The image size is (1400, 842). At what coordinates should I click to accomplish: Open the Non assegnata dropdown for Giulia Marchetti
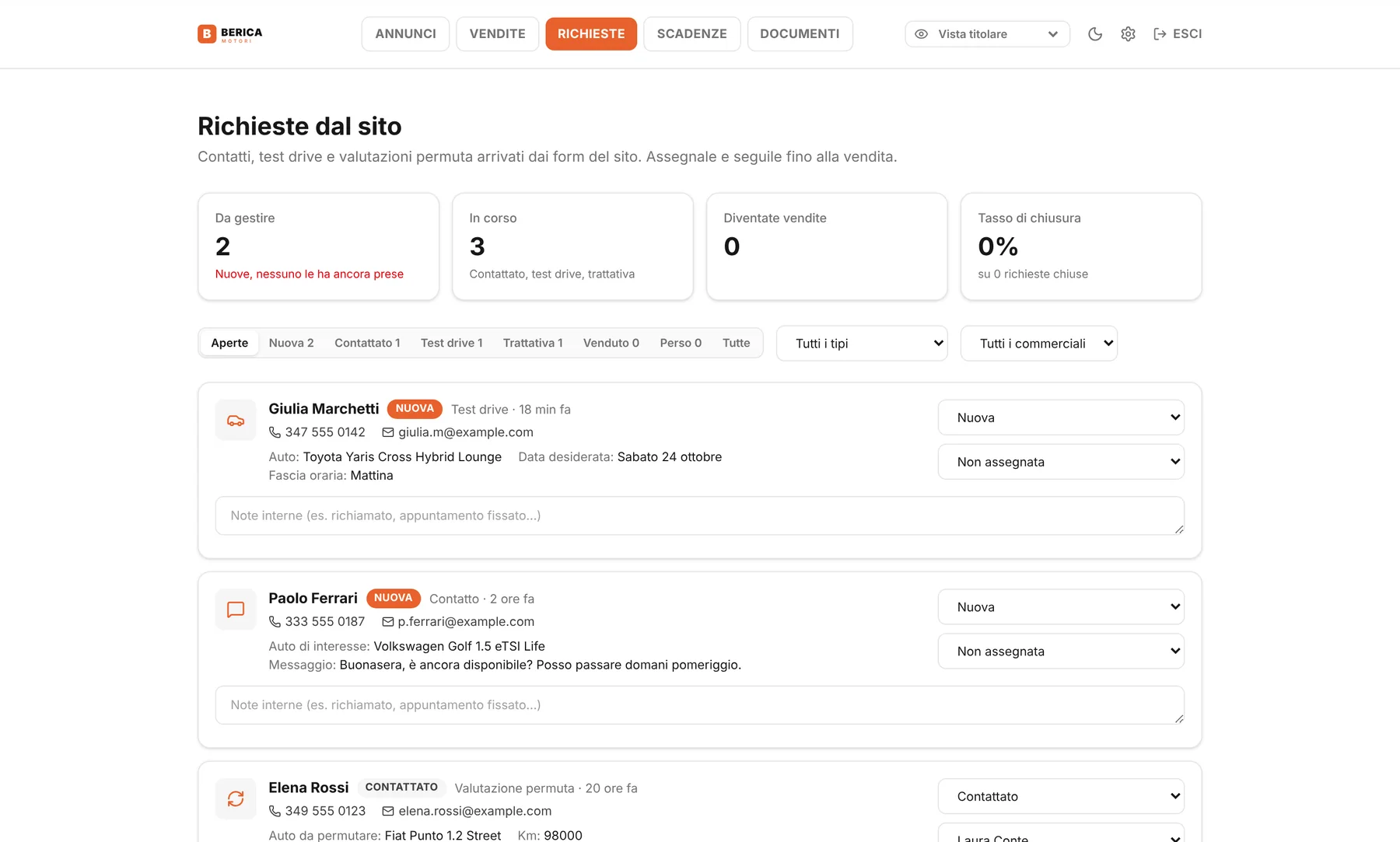pos(1061,462)
